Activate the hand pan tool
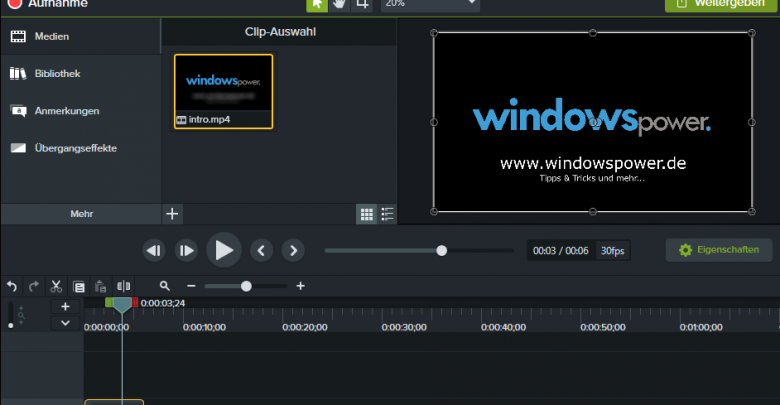Image resolution: width=780 pixels, height=405 pixels. coord(339,4)
